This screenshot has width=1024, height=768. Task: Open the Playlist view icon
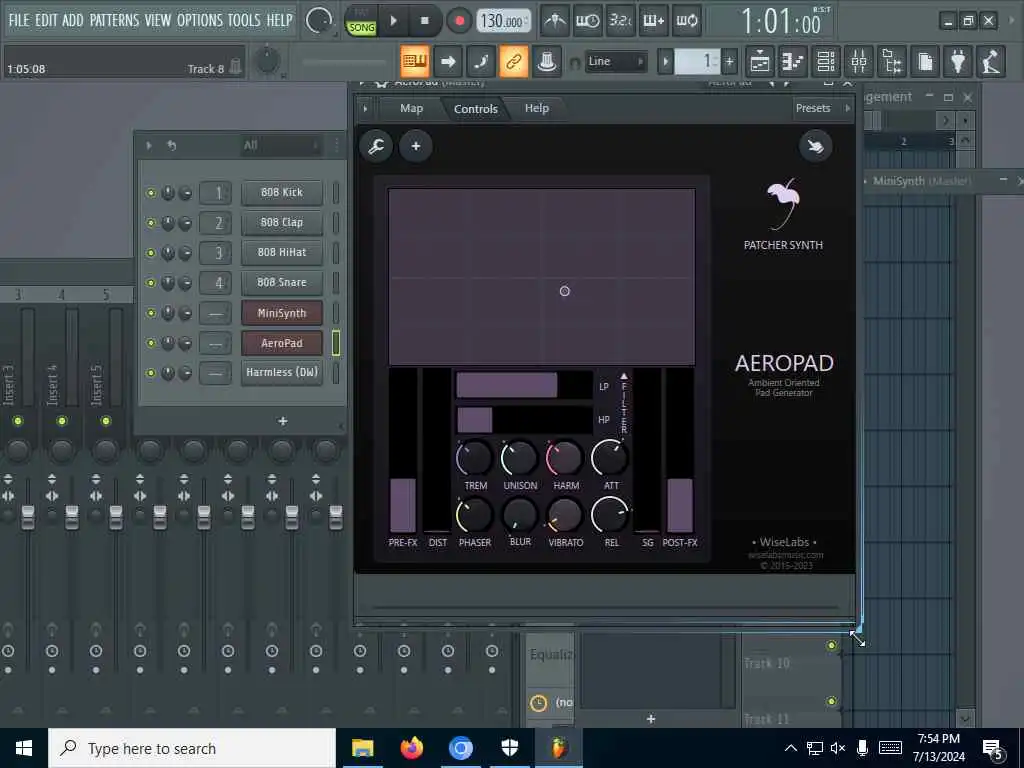(760, 61)
